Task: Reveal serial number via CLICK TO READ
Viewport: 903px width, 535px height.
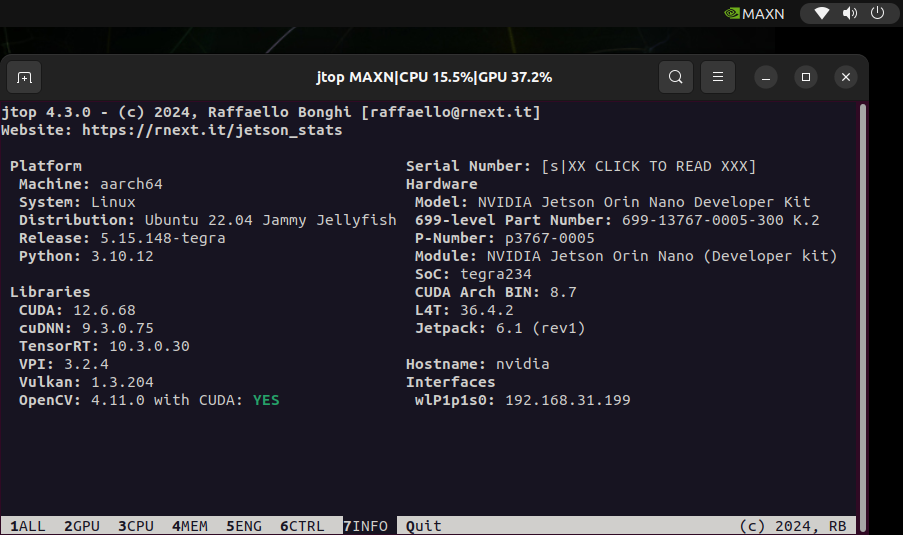Action: 648,166
